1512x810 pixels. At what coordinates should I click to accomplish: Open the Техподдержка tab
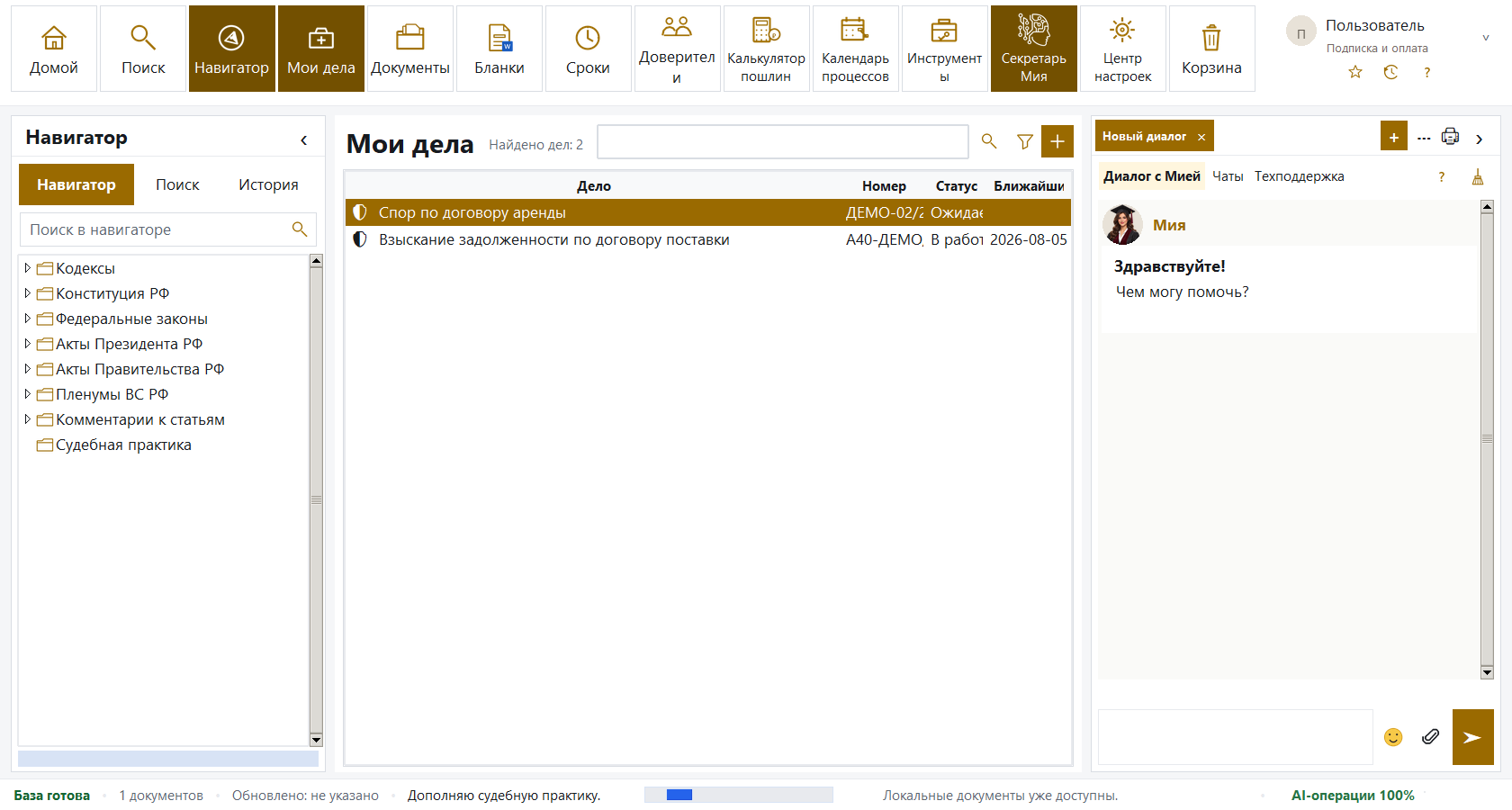(1299, 176)
